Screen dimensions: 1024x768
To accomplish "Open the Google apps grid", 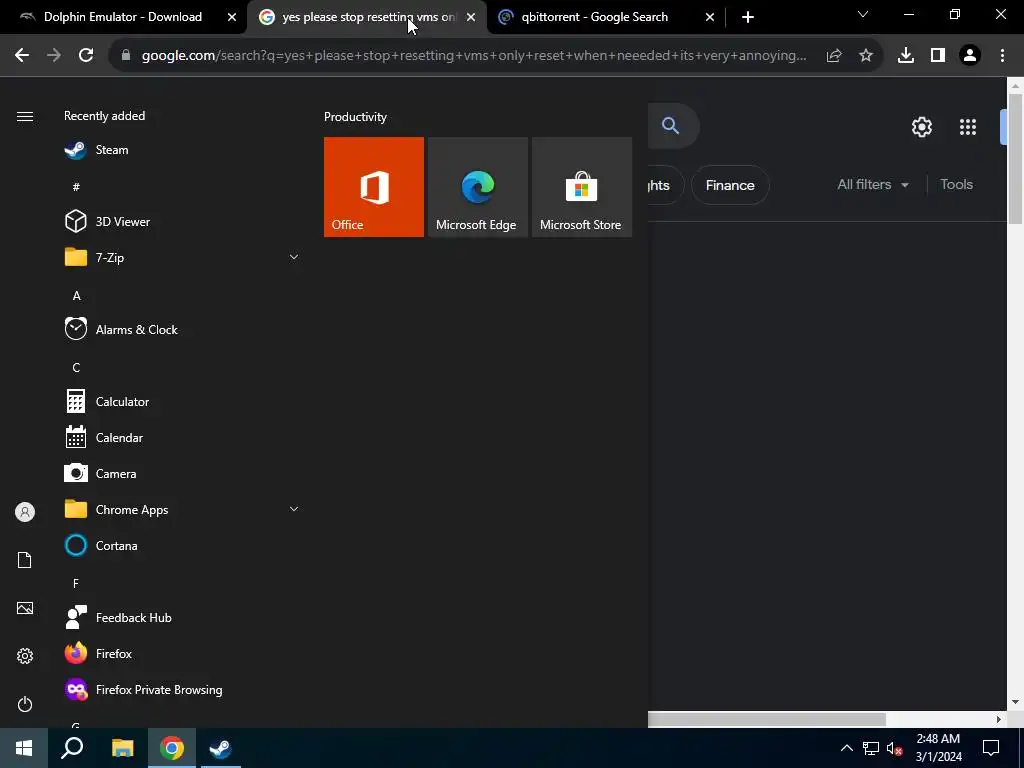I will pos(968,127).
